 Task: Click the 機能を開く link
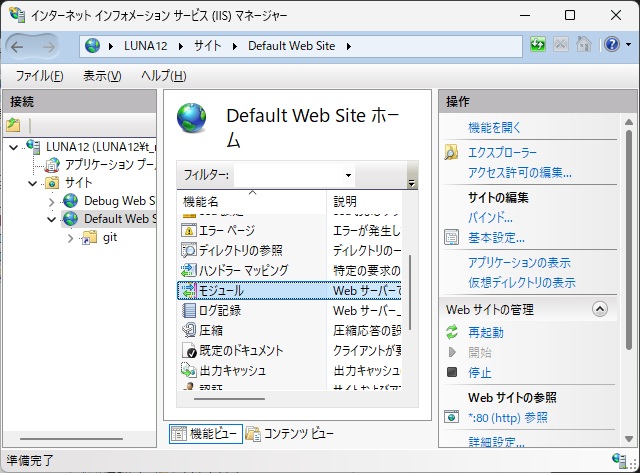click(494, 128)
